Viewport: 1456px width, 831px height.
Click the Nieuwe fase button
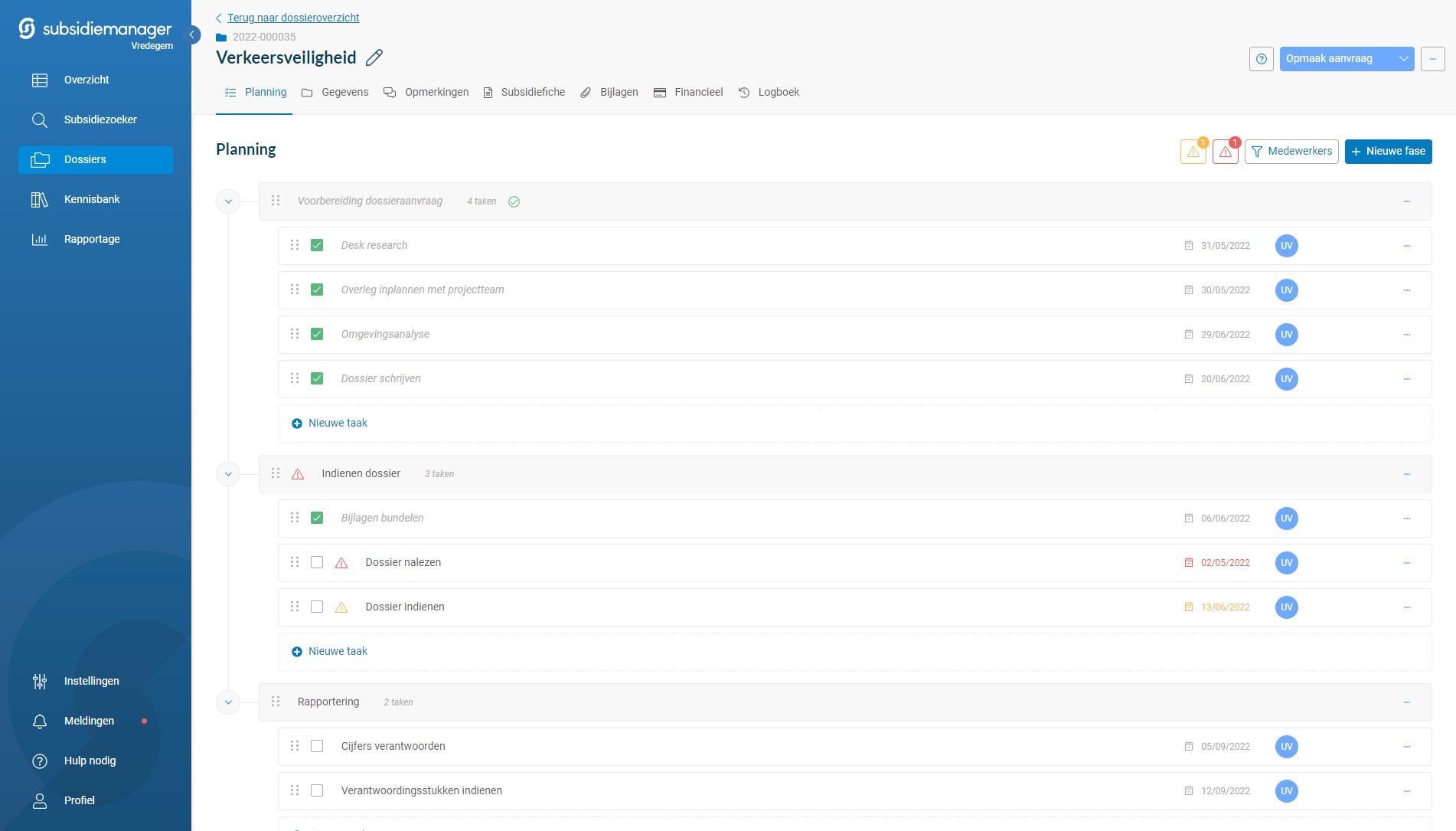pos(1388,152)
